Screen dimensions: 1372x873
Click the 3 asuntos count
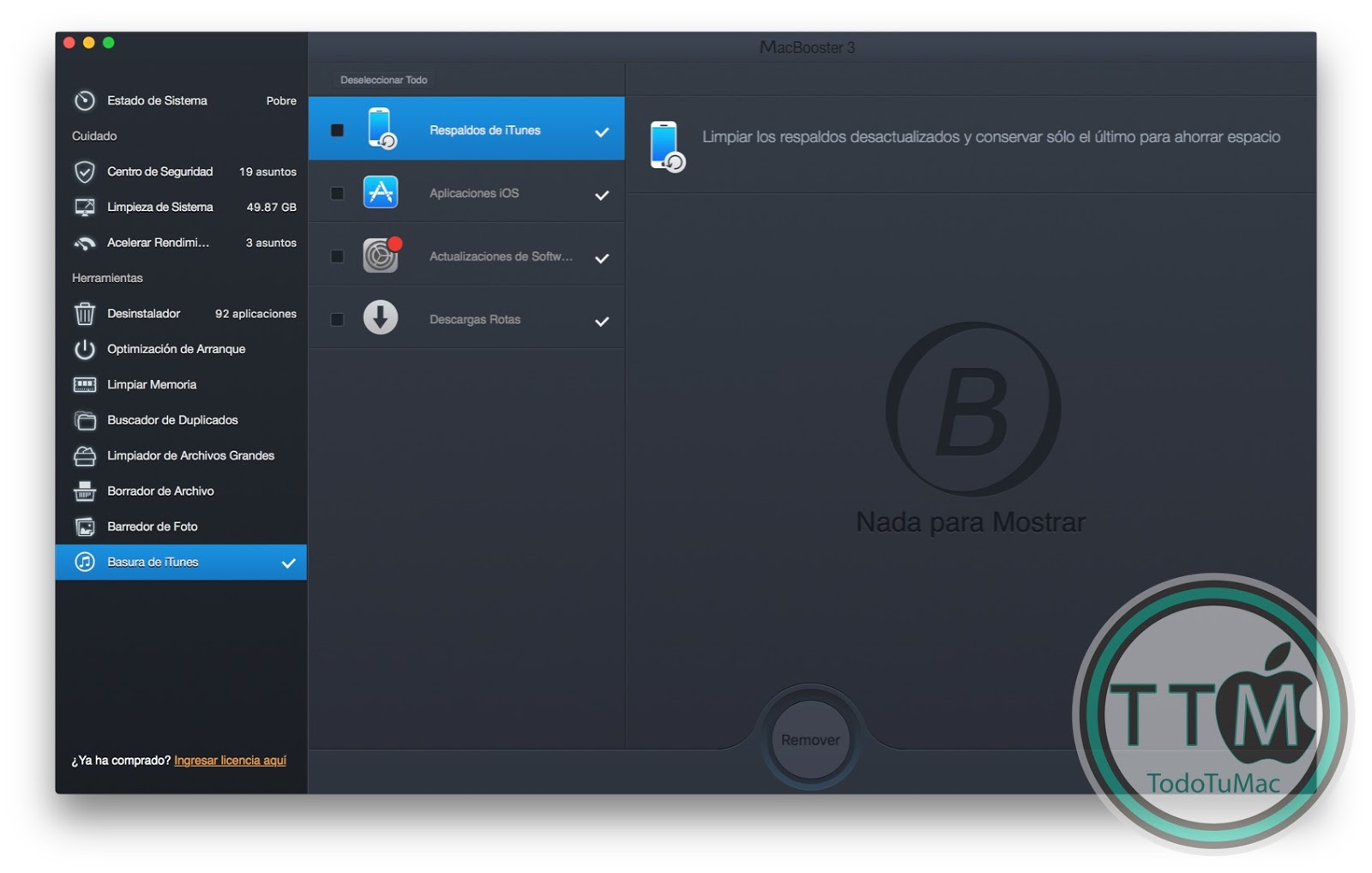click(x=271, y=243)
